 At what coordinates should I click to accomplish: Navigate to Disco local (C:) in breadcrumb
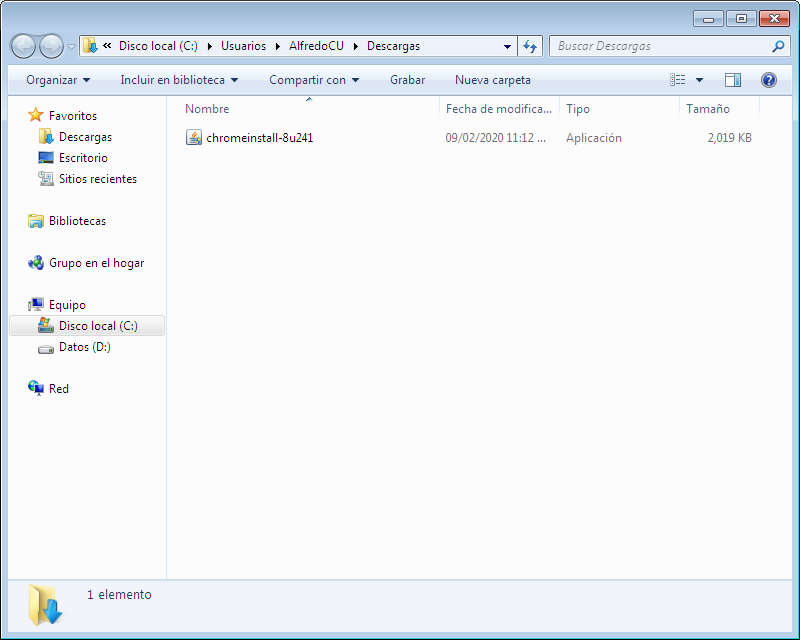[158, 46]
